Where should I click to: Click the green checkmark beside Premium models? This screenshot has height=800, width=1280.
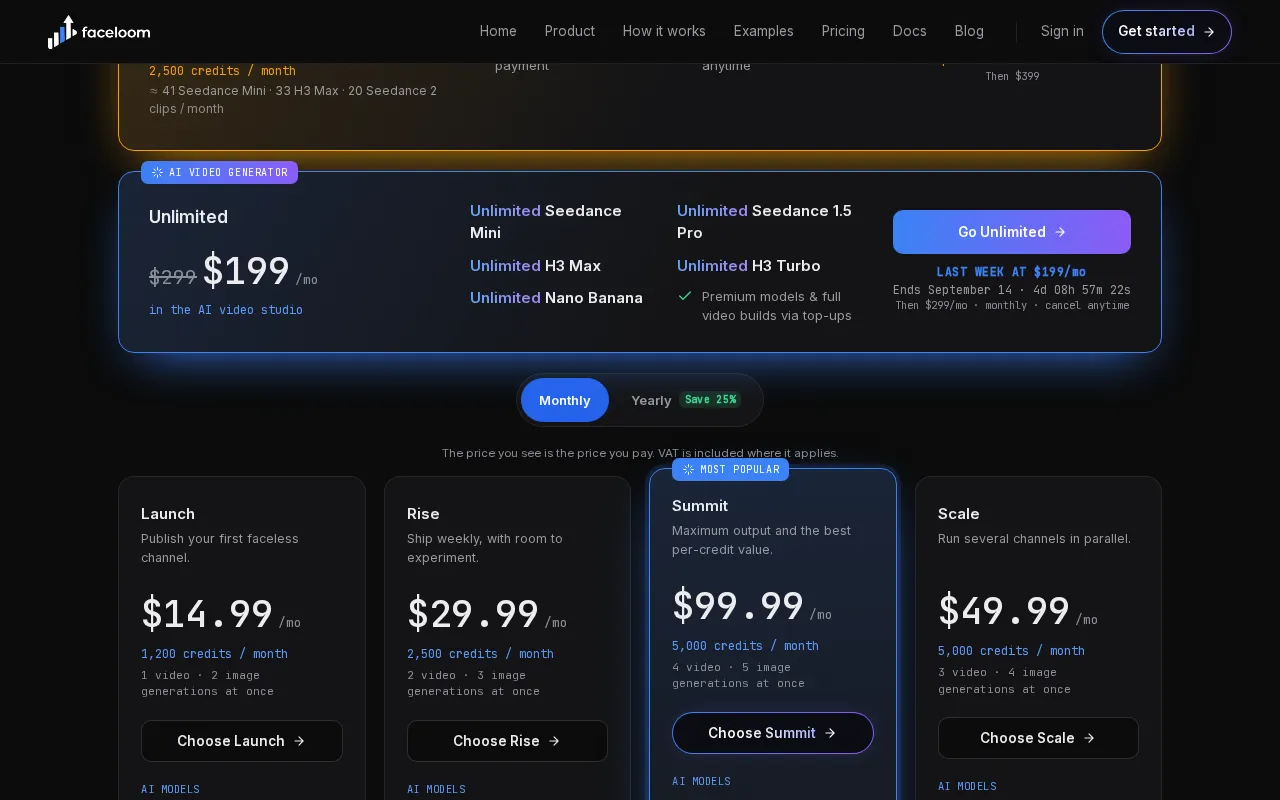[x=685, y=296]
